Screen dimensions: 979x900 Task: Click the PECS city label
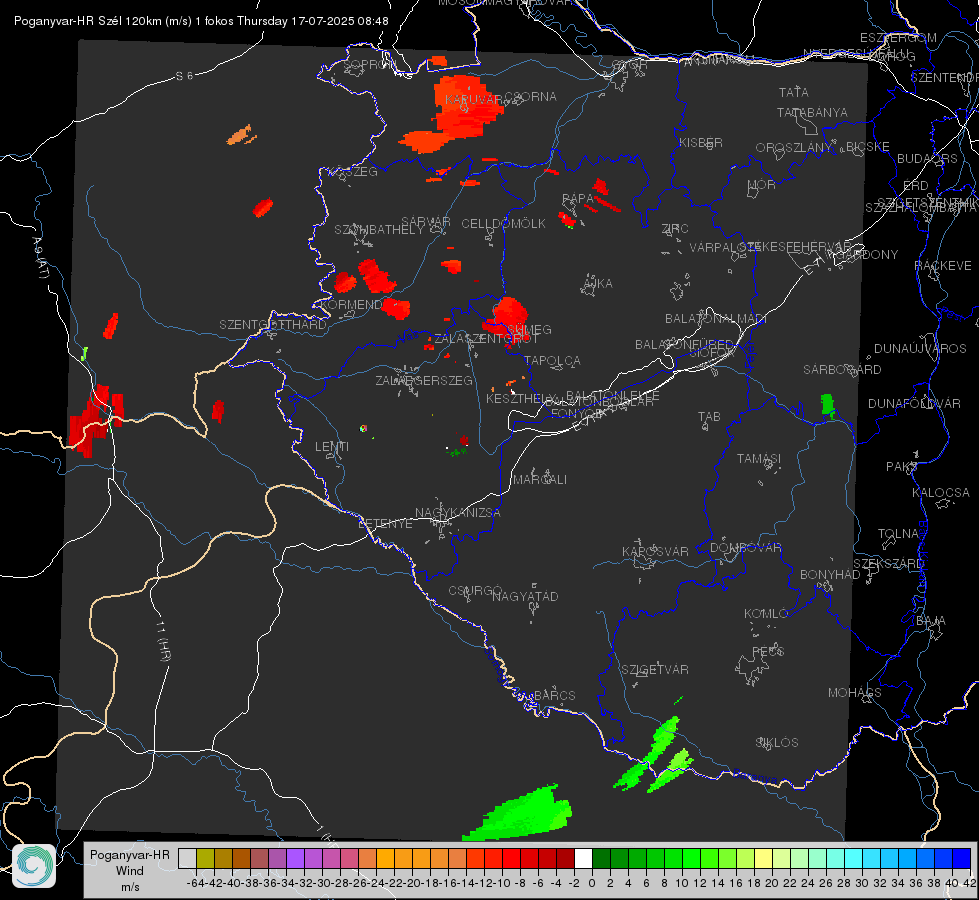pos(767,651)
